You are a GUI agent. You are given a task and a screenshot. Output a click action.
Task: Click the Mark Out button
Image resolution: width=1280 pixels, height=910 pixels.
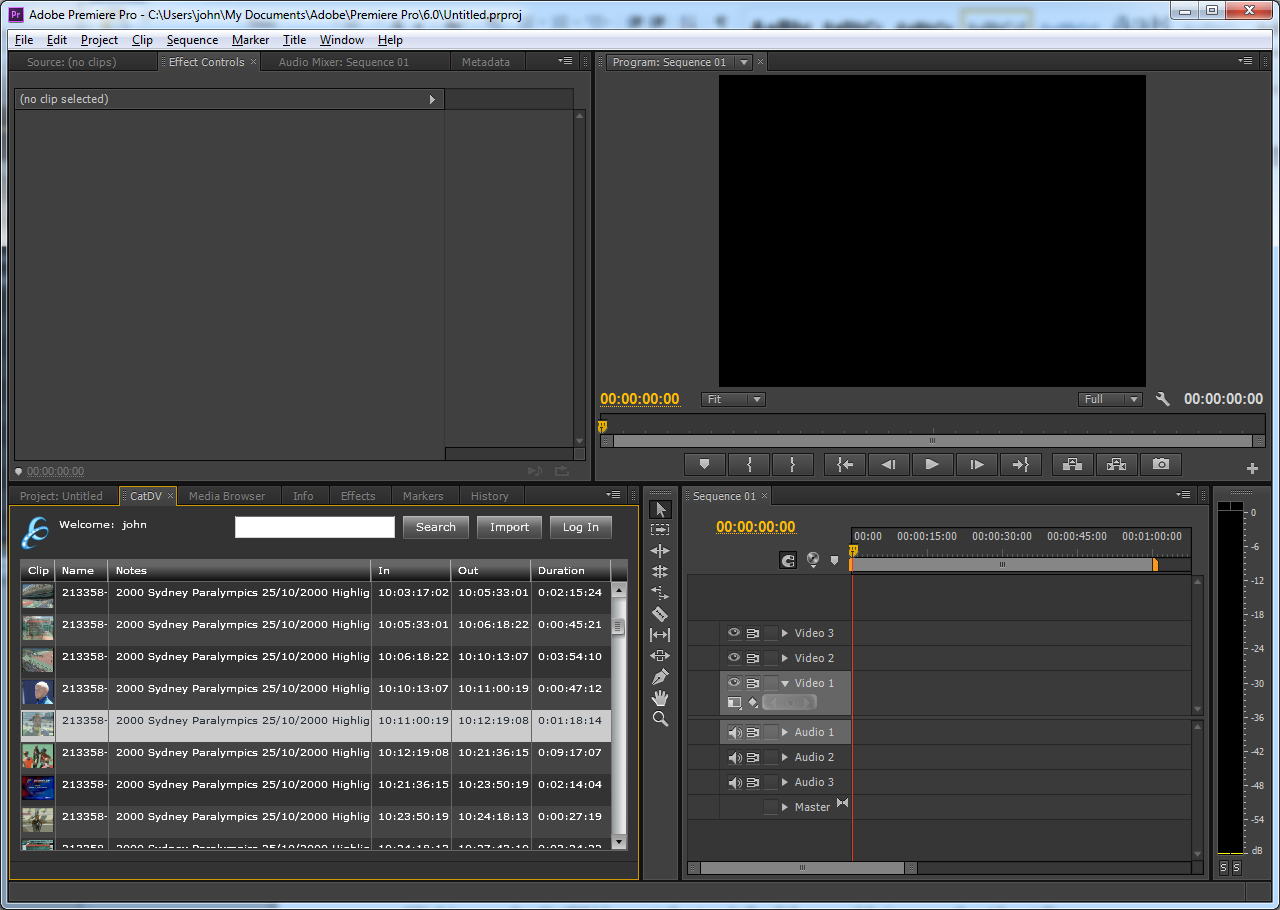tap(793, 464)
